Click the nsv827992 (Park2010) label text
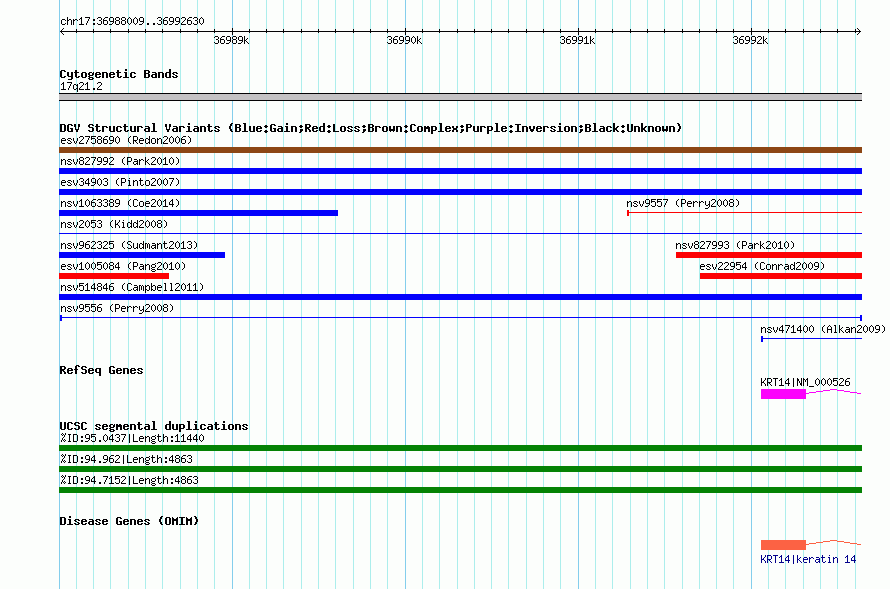The width and height of the screenshot is (890, 589). (x=120, y=161)
